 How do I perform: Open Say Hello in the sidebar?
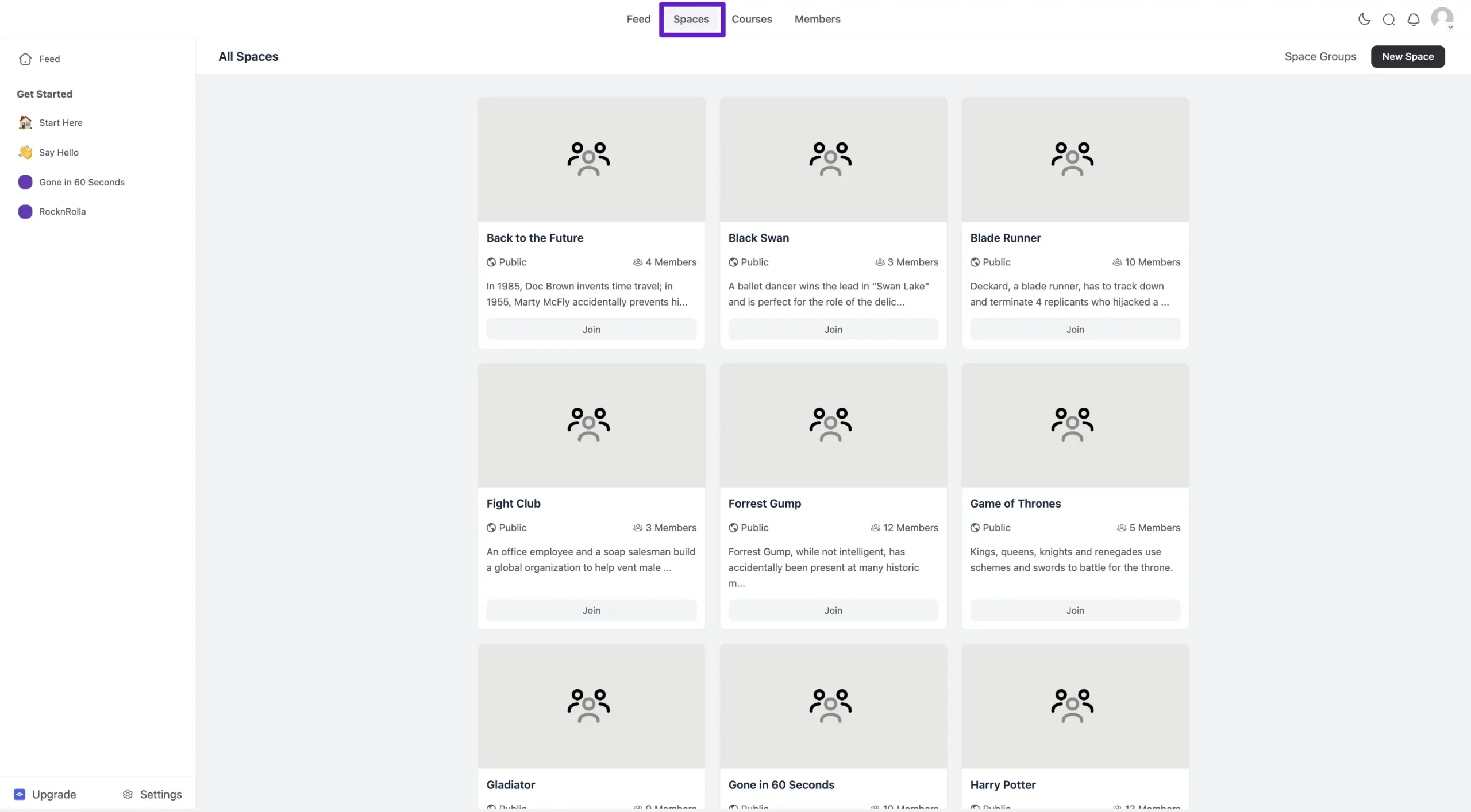[x=59, y=152]
